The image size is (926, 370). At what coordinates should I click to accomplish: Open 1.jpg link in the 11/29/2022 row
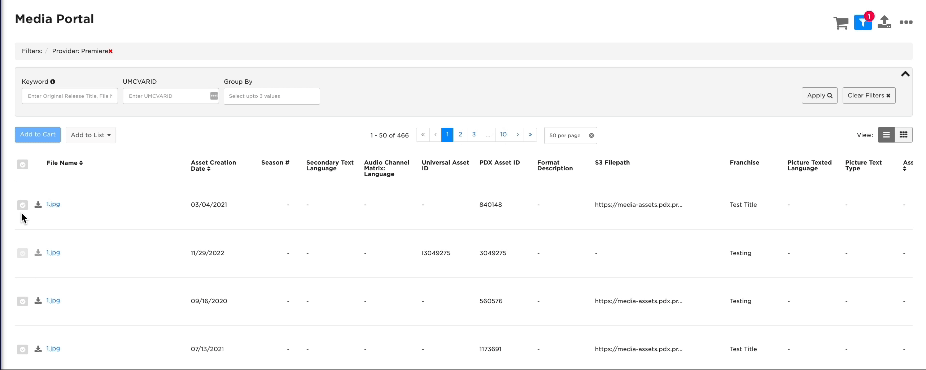(x=53, y=253)
